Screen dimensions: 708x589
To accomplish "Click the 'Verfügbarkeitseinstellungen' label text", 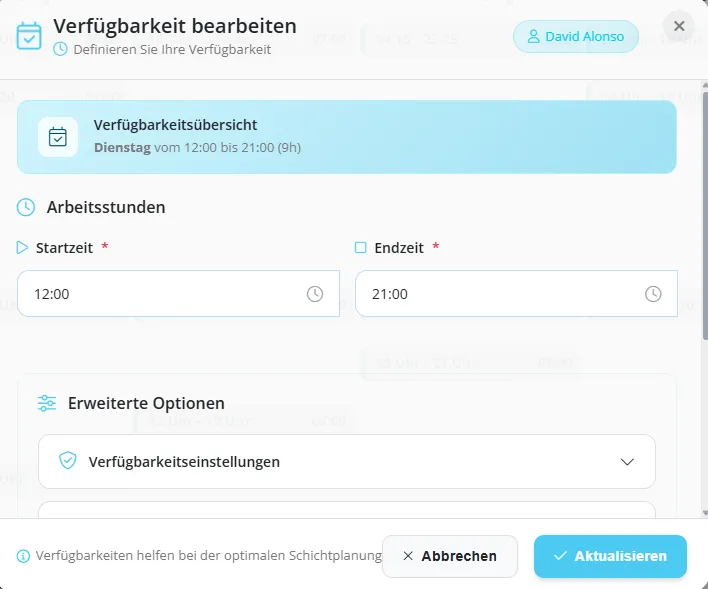I will coord(184,462).
